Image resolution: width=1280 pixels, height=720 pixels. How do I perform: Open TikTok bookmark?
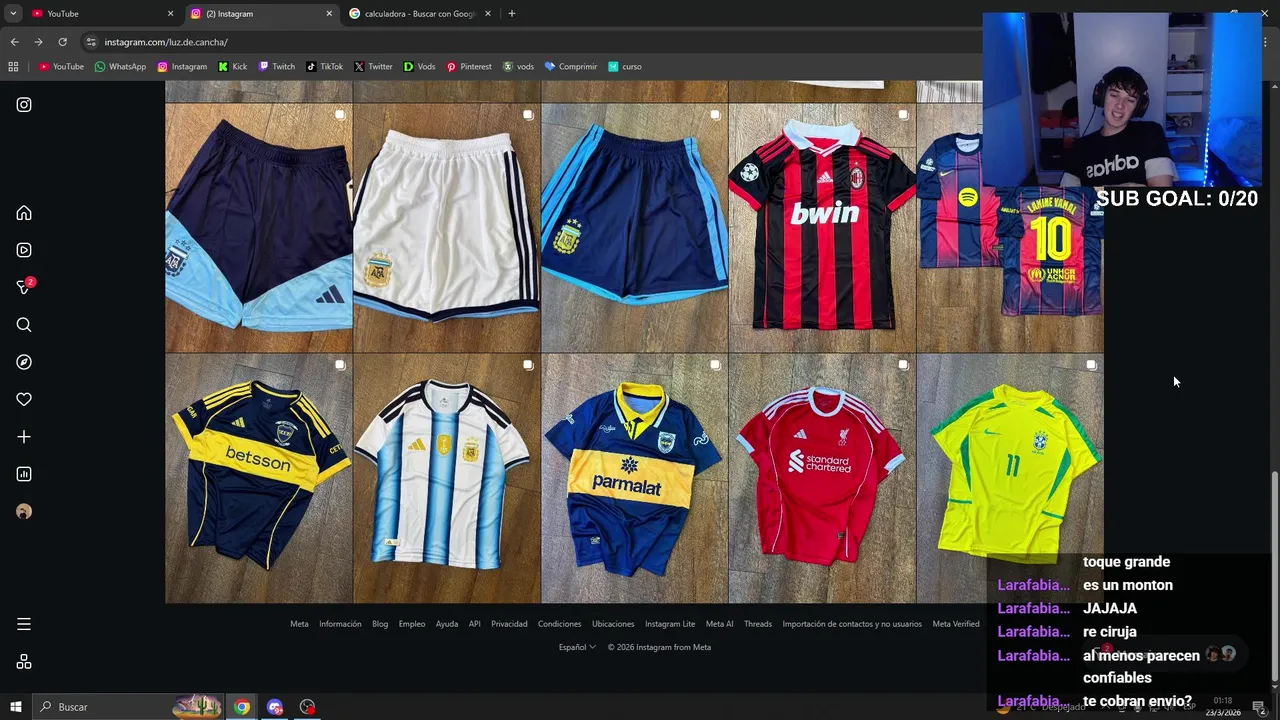point(325,67)
